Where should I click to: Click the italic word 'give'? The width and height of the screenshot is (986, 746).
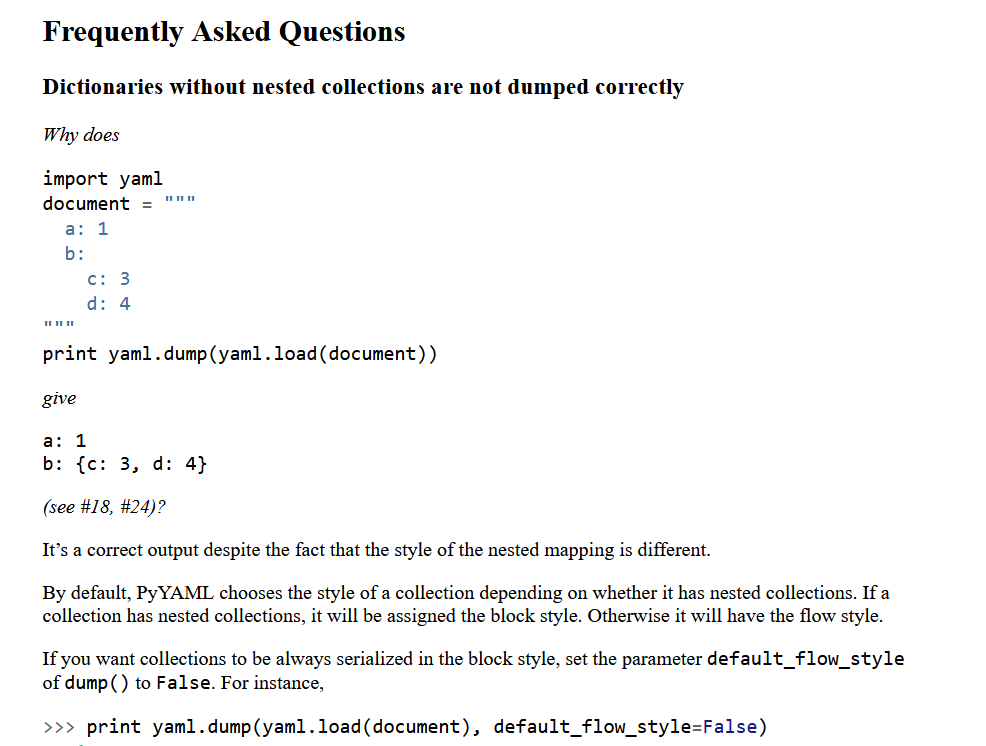59,398
